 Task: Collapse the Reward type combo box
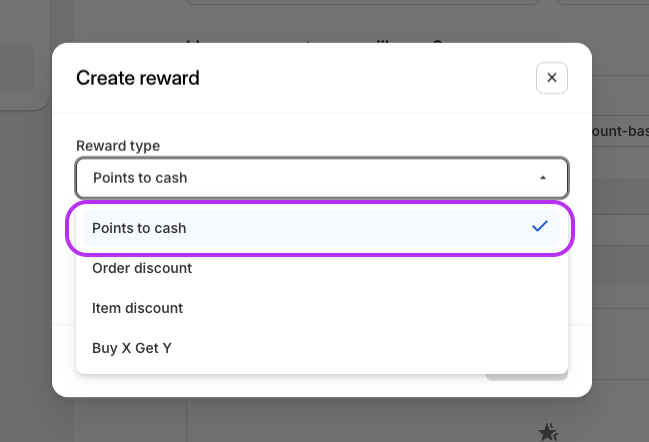pos(321,178)
